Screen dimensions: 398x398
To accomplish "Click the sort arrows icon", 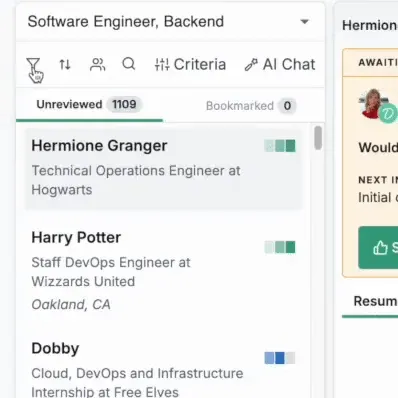I will click(65, 64).
